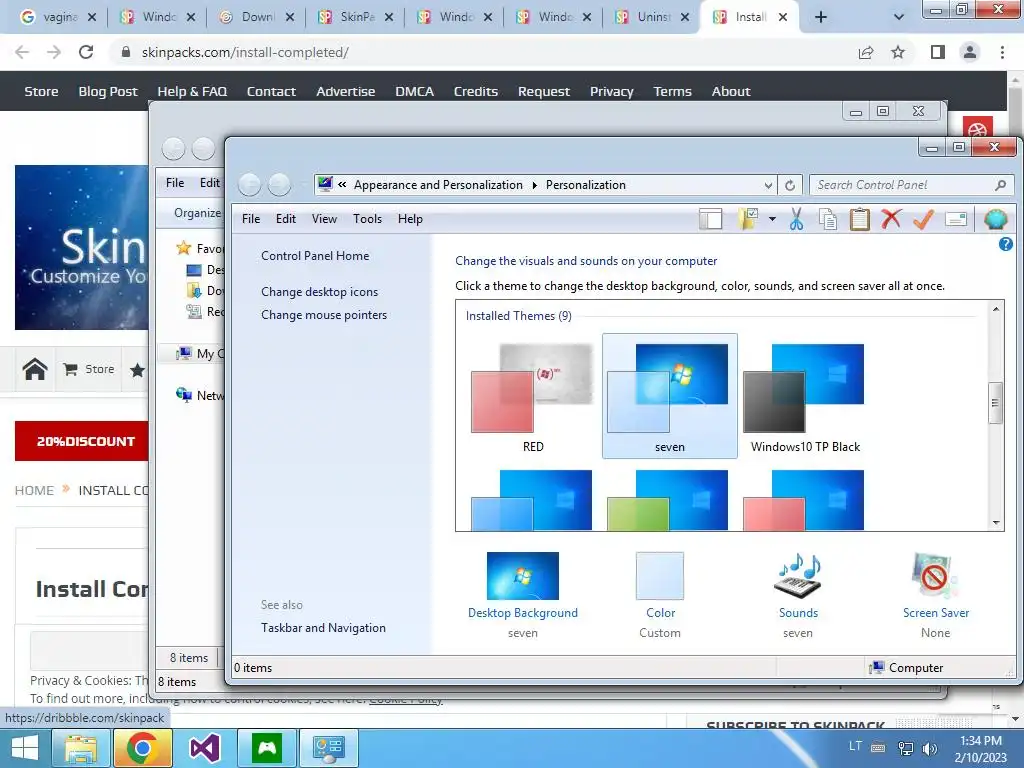The width and height of the screenshot is (1024, 768).
Task: Select the RED theme
Action: pos(532,398)
